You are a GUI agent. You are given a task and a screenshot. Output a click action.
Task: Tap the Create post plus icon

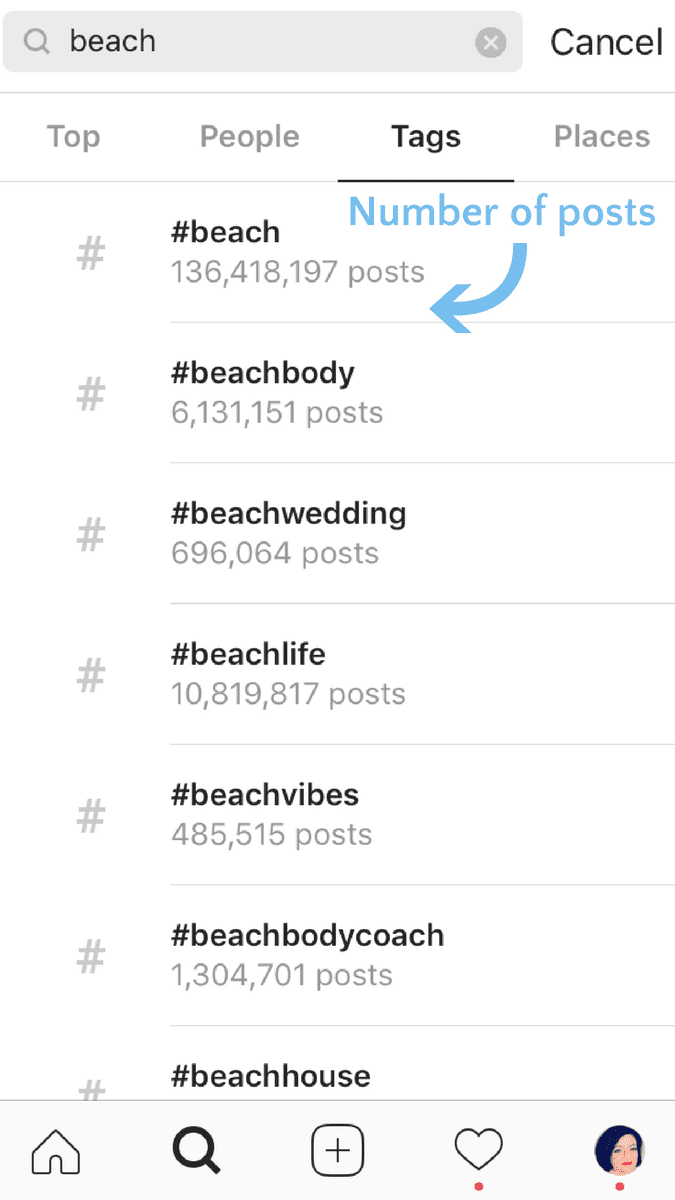click(337, 1150)
